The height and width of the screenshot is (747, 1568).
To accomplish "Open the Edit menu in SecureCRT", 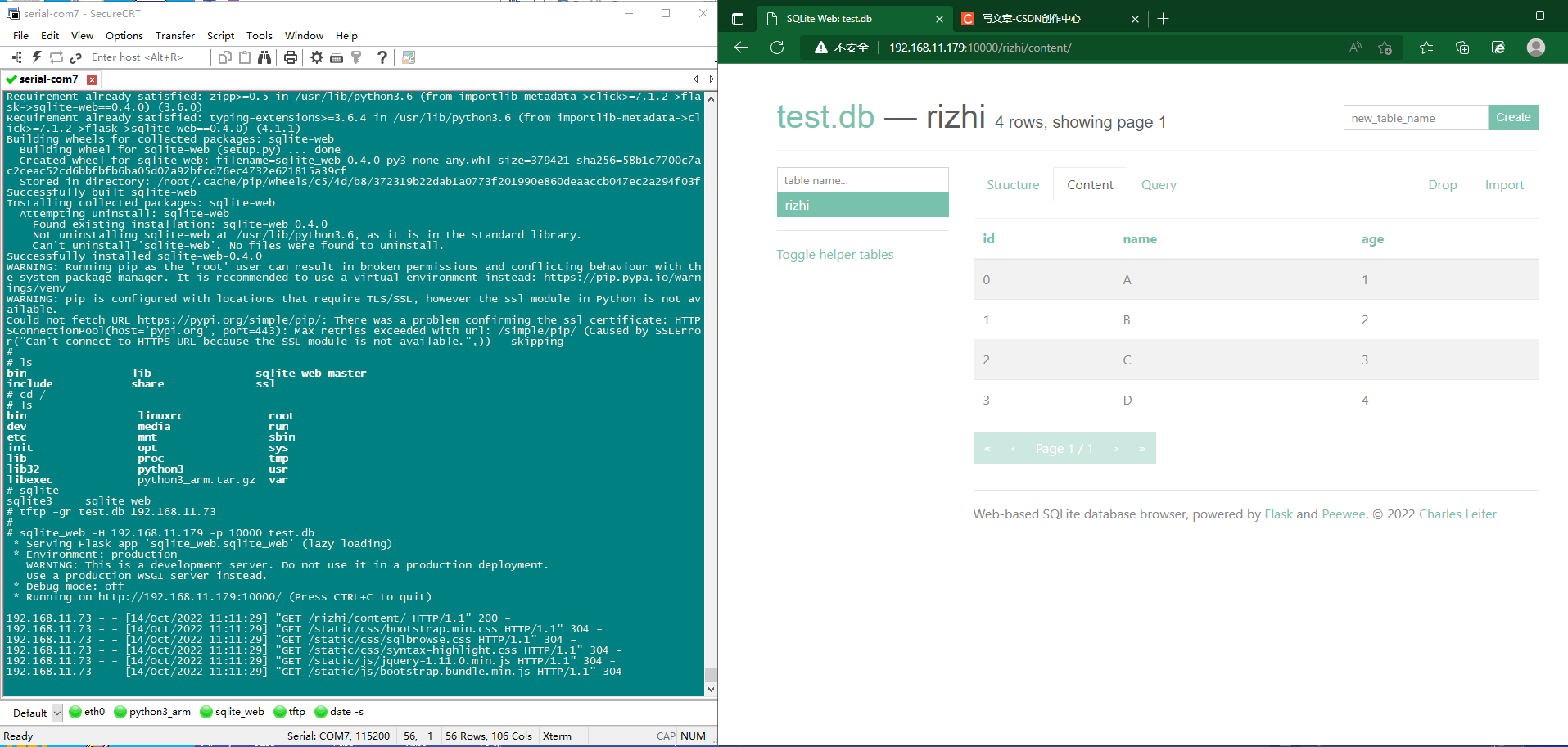I will point(50,36).
